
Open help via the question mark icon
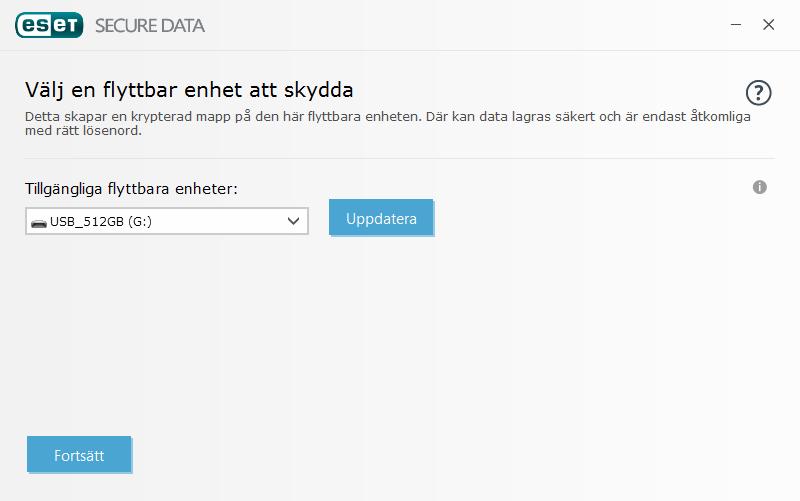pos(760,93)
